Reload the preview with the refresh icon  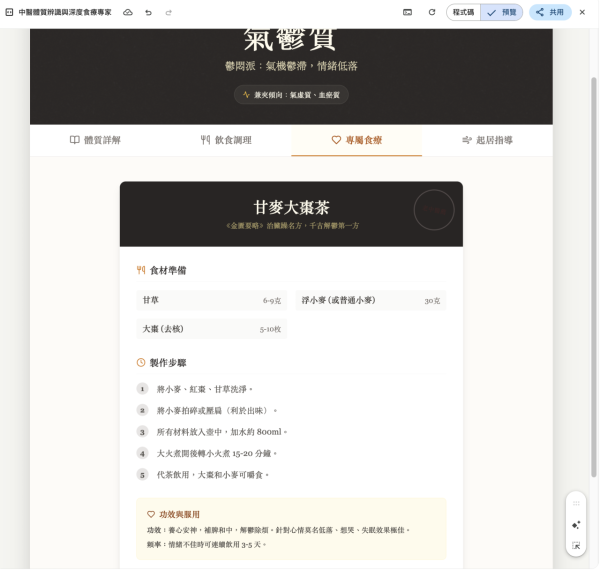(x=432, y=12)
